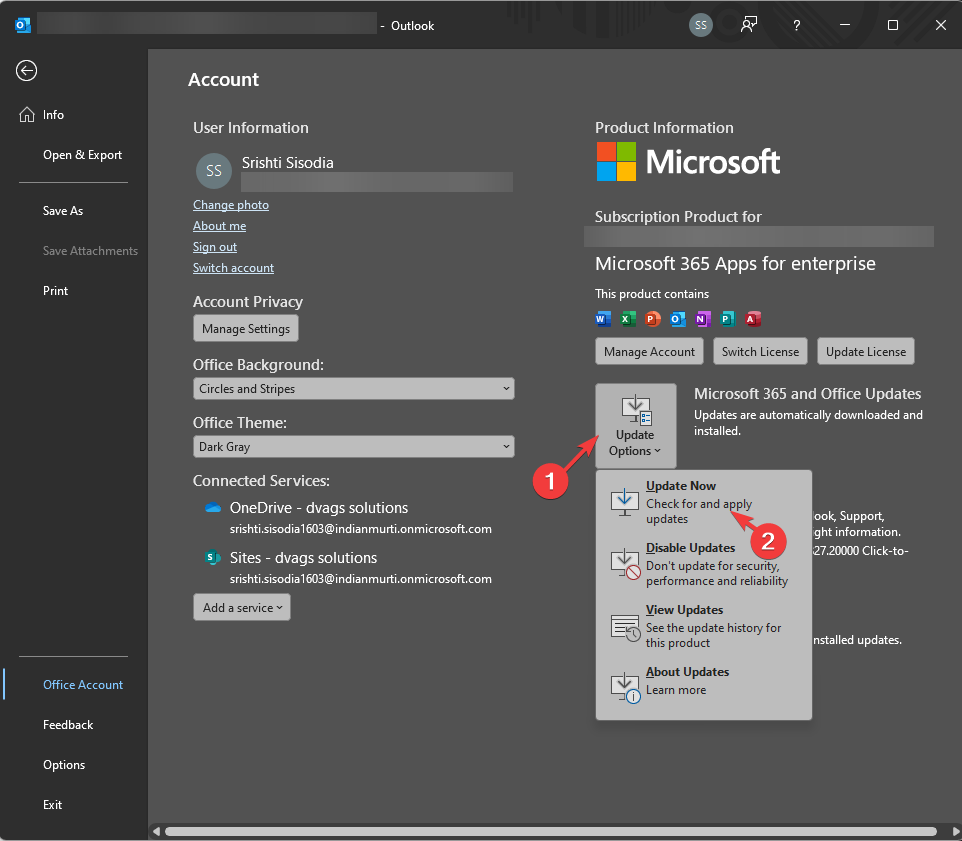Click the Sign out link
The width and height of the screenshot is (962, 841).
click(215, 247)
